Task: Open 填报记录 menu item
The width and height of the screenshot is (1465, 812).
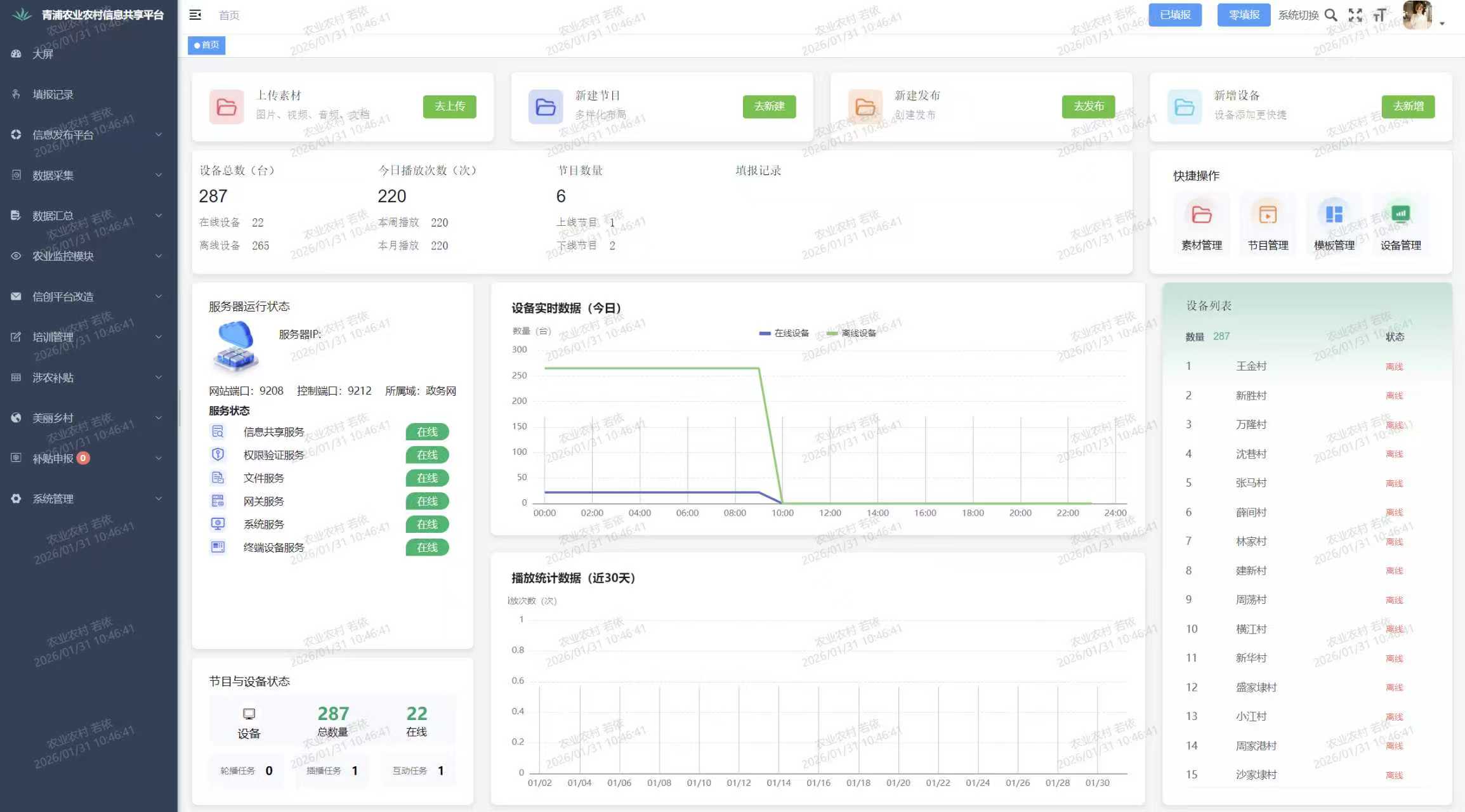Action: tap(53, 95)
